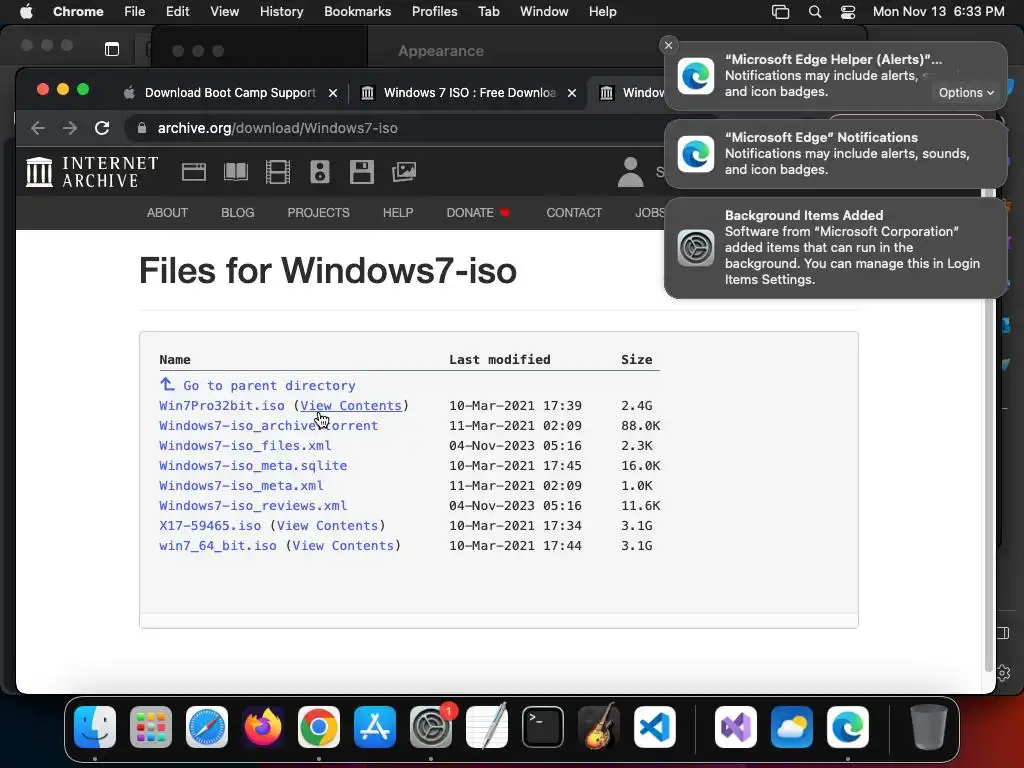Open the Window menu
Screen dimensions: 1024x768
[x=544, y=12]
